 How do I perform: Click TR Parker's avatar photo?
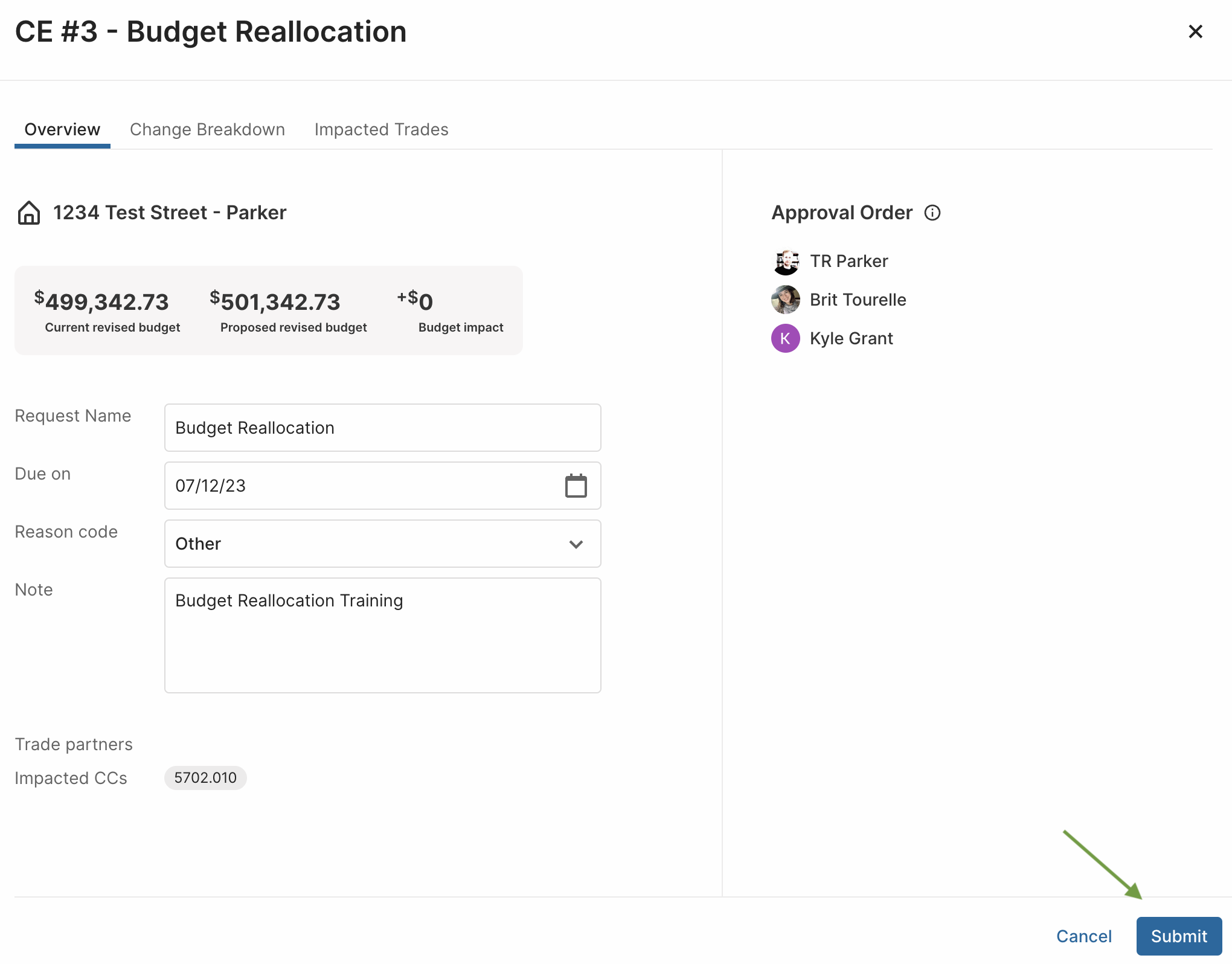(x=786, y=261)
